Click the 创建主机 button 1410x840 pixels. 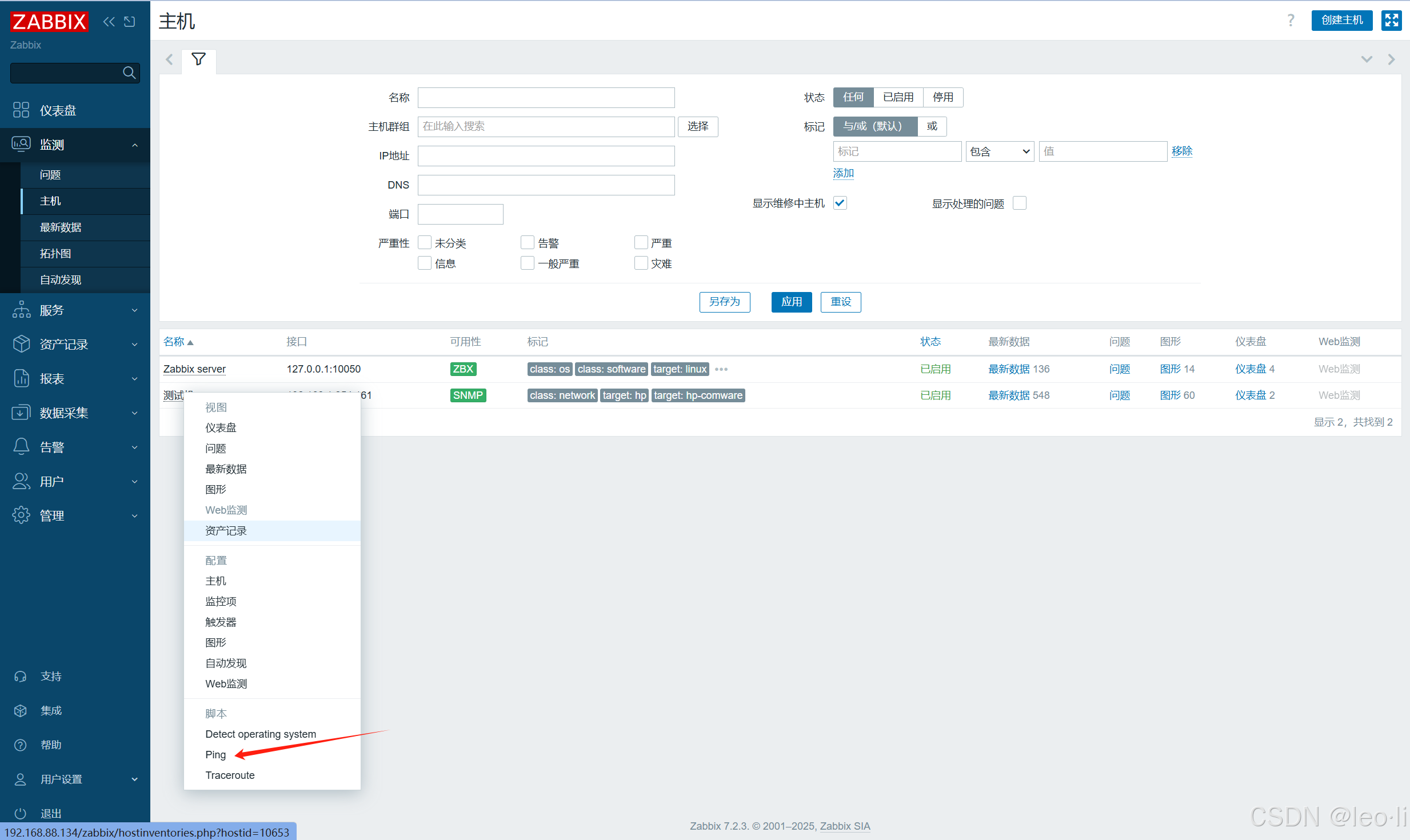tap(1341, 21)
